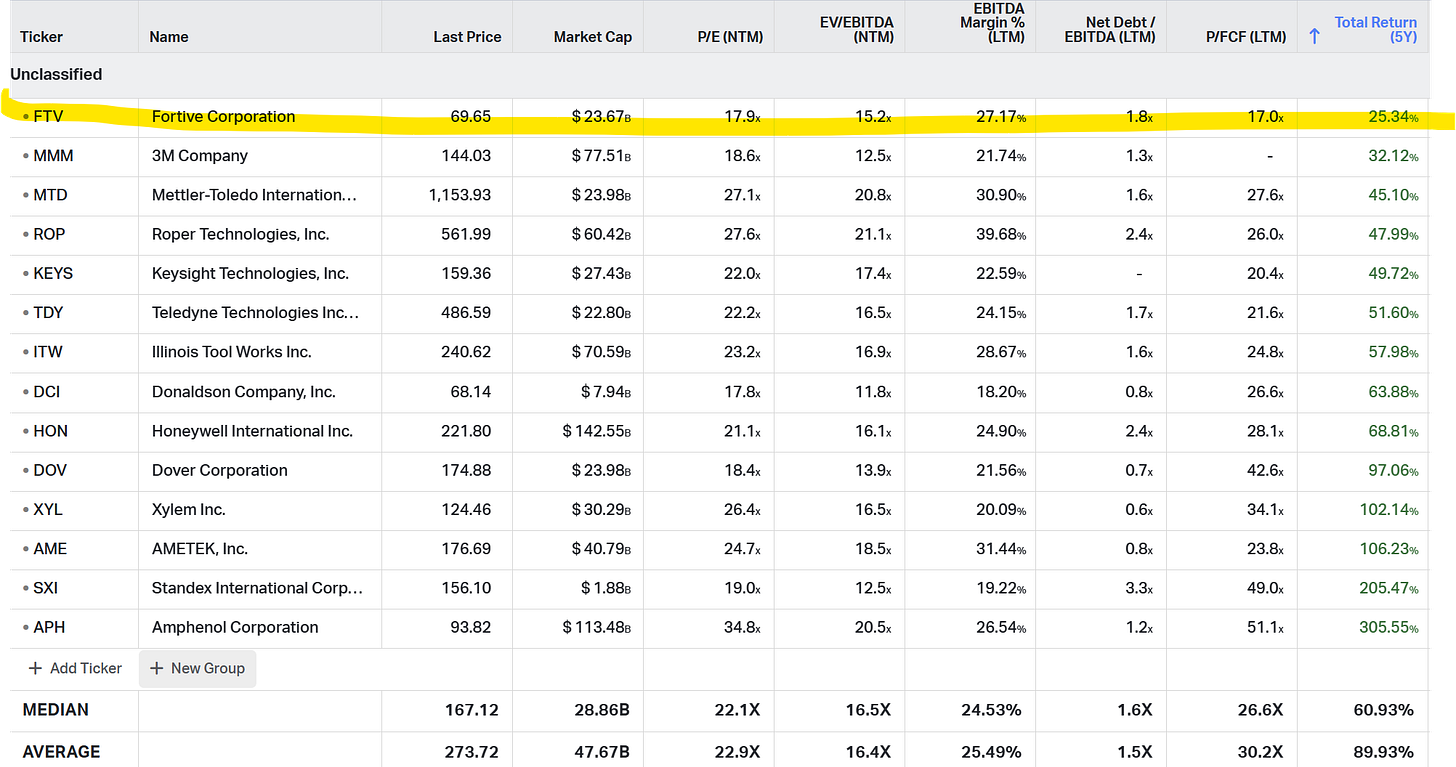Viewport: 1456px width, 767px height.
Task: Click the Teledyne Technologies name
Action: (x=255, y=313)
